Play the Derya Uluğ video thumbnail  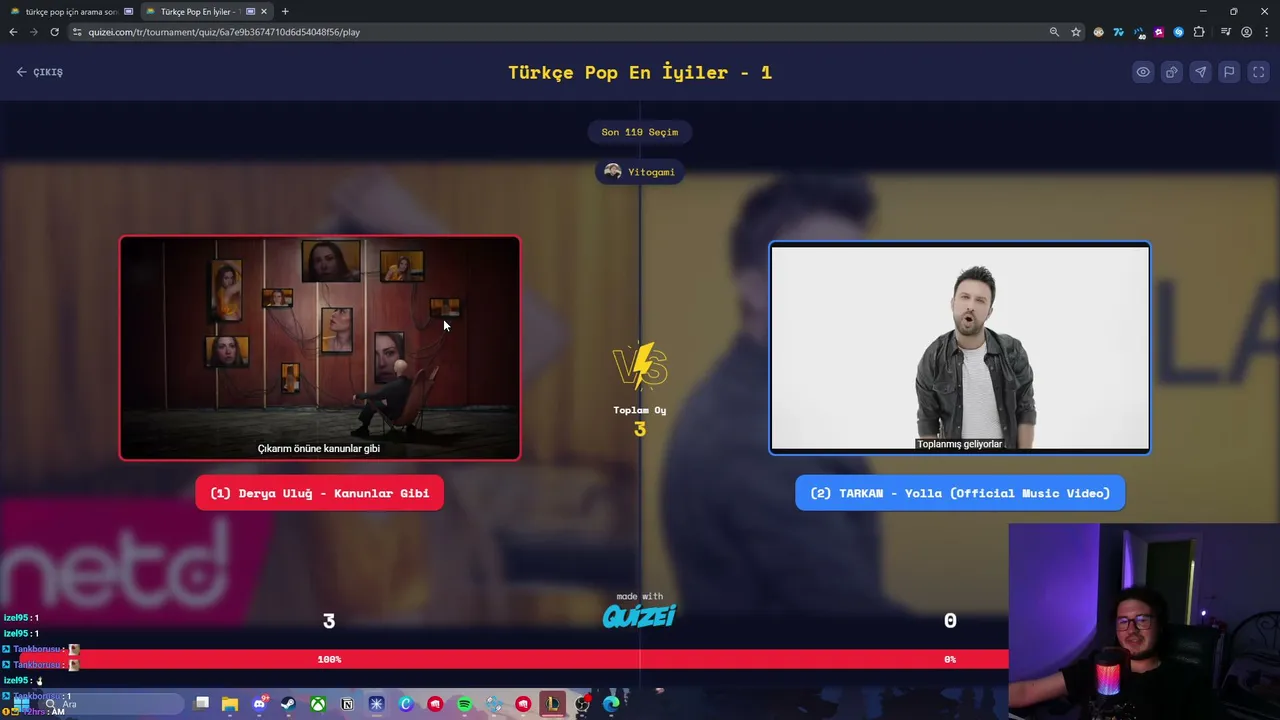pos(320,348)
